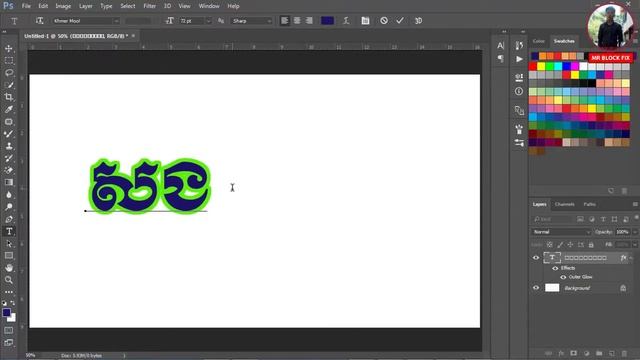Click the 50% zoom level field in status bar
This screenshot has height=360, width=640.
[x=31, y=356]
